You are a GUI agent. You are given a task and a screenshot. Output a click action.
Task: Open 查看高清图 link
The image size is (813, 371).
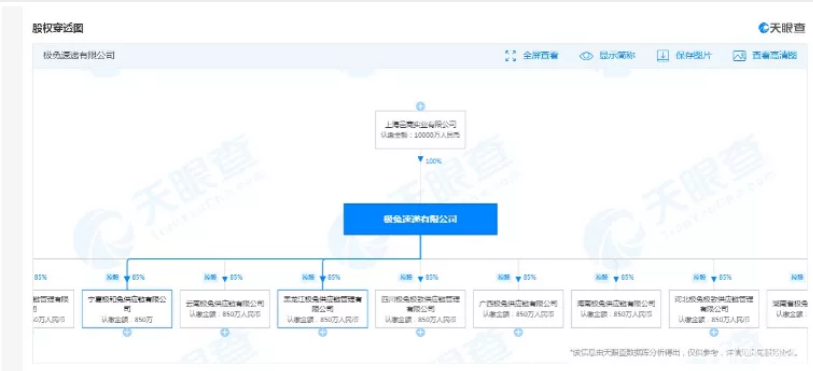point(775,56)
